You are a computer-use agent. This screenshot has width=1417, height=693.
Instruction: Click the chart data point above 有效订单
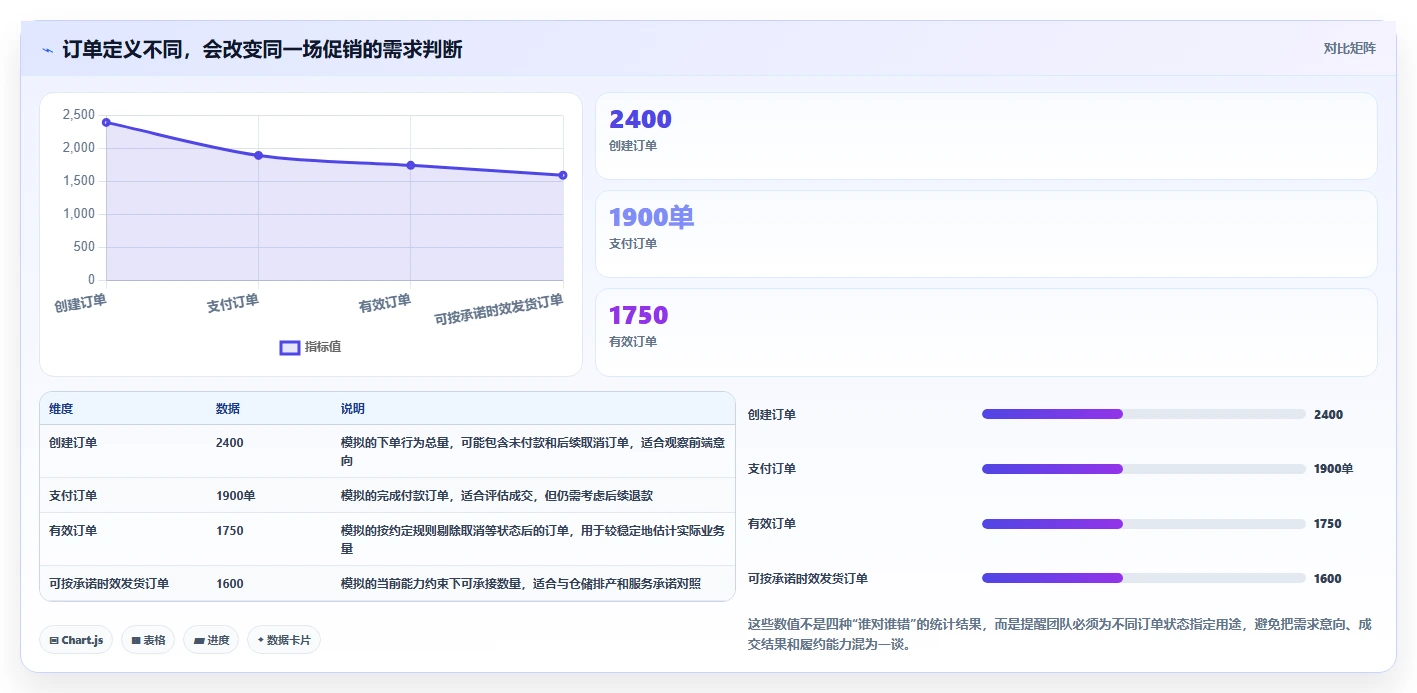click(x=411, y=165)
